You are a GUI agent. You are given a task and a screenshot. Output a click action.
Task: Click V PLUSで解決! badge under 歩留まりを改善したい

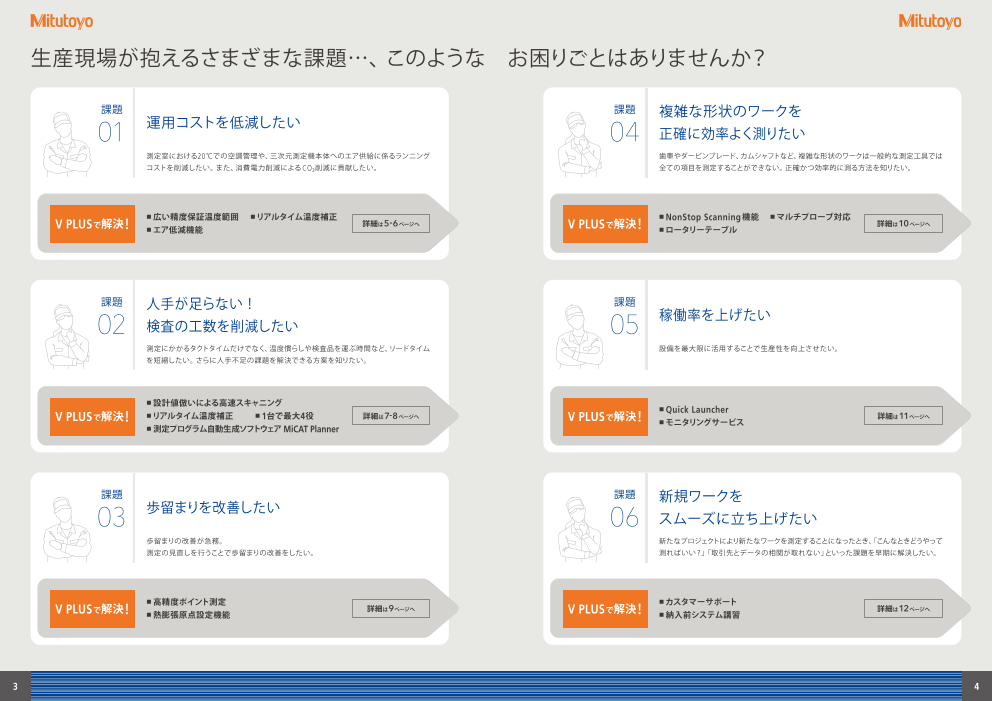(92, 608)
